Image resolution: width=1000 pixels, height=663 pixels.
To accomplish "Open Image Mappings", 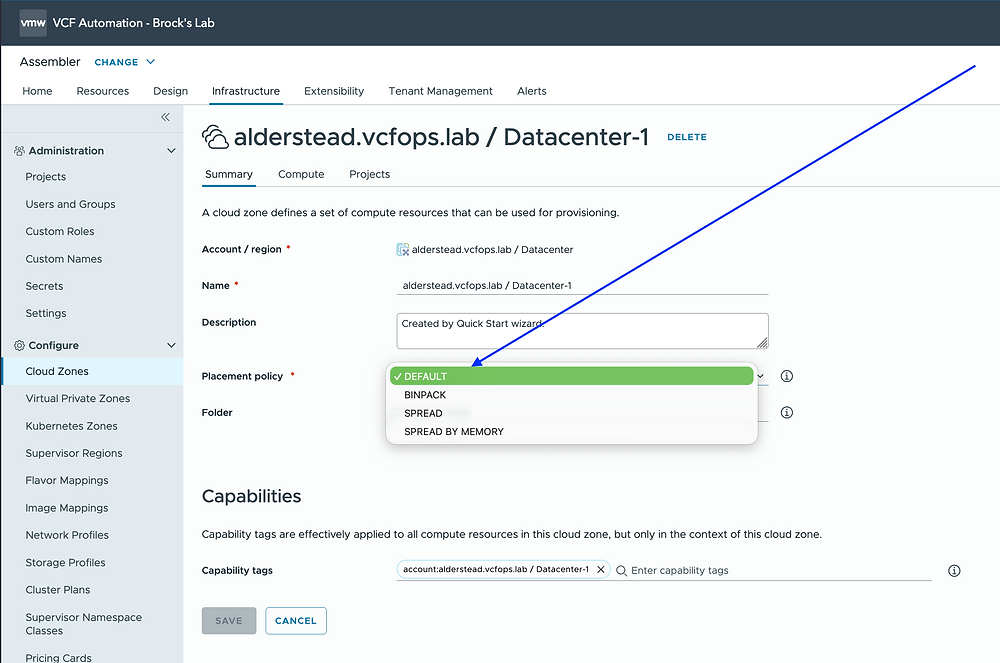I will tap(66, 508).
